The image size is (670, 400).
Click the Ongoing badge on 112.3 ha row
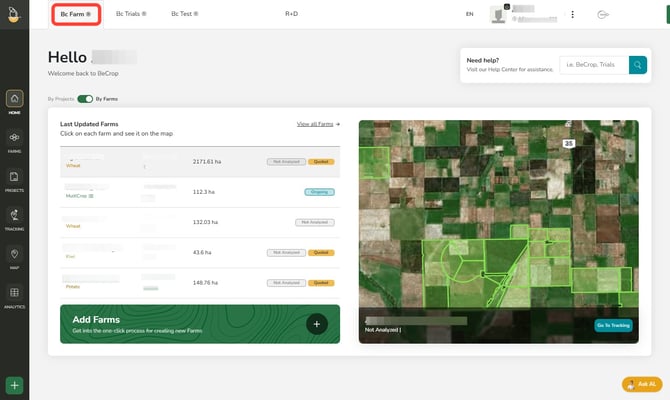(319, 192)
